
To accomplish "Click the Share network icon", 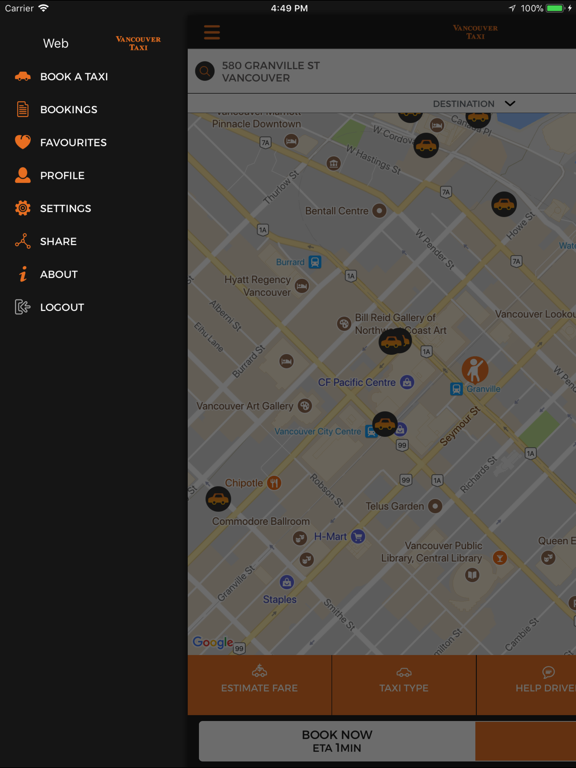I will coord(23,241).
